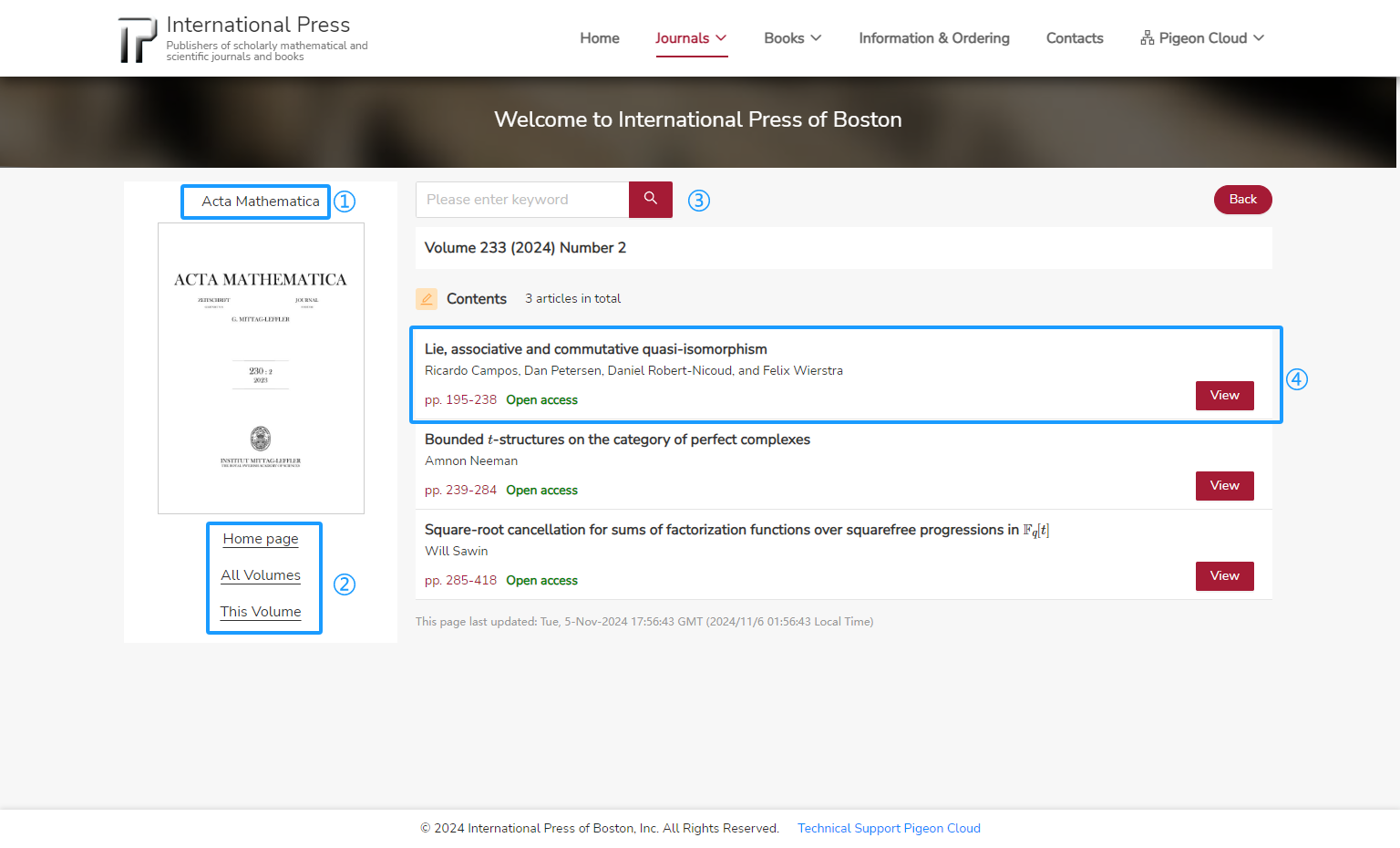1400x848 pixels.
Task: Open the All Volumes link
Action: click(261, 575)
